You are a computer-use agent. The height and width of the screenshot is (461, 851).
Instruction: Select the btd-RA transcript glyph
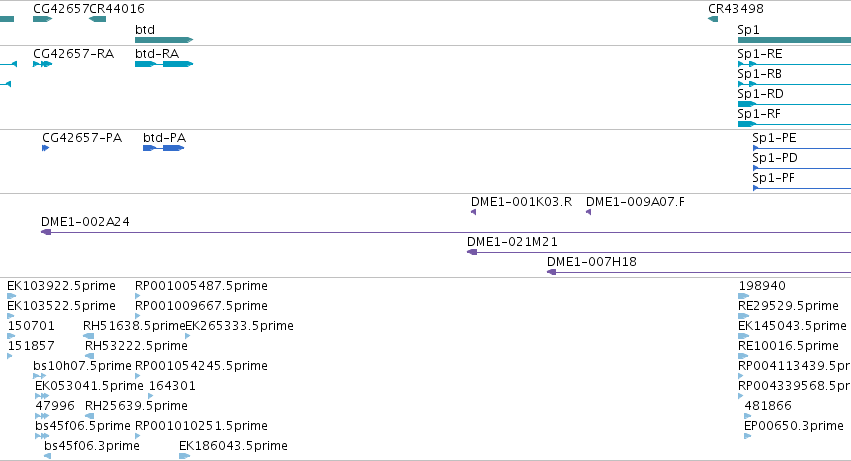click(x=163, y=64)
